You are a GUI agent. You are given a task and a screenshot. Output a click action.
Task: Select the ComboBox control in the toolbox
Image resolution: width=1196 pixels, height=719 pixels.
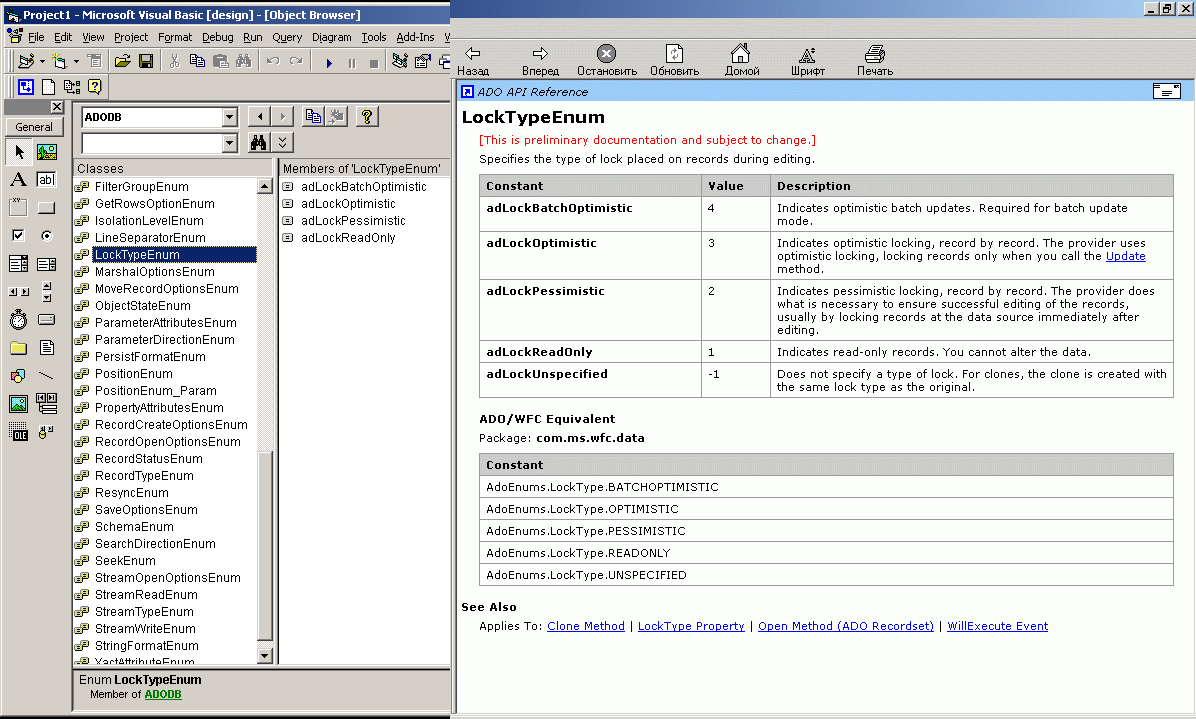pos(19,264)
